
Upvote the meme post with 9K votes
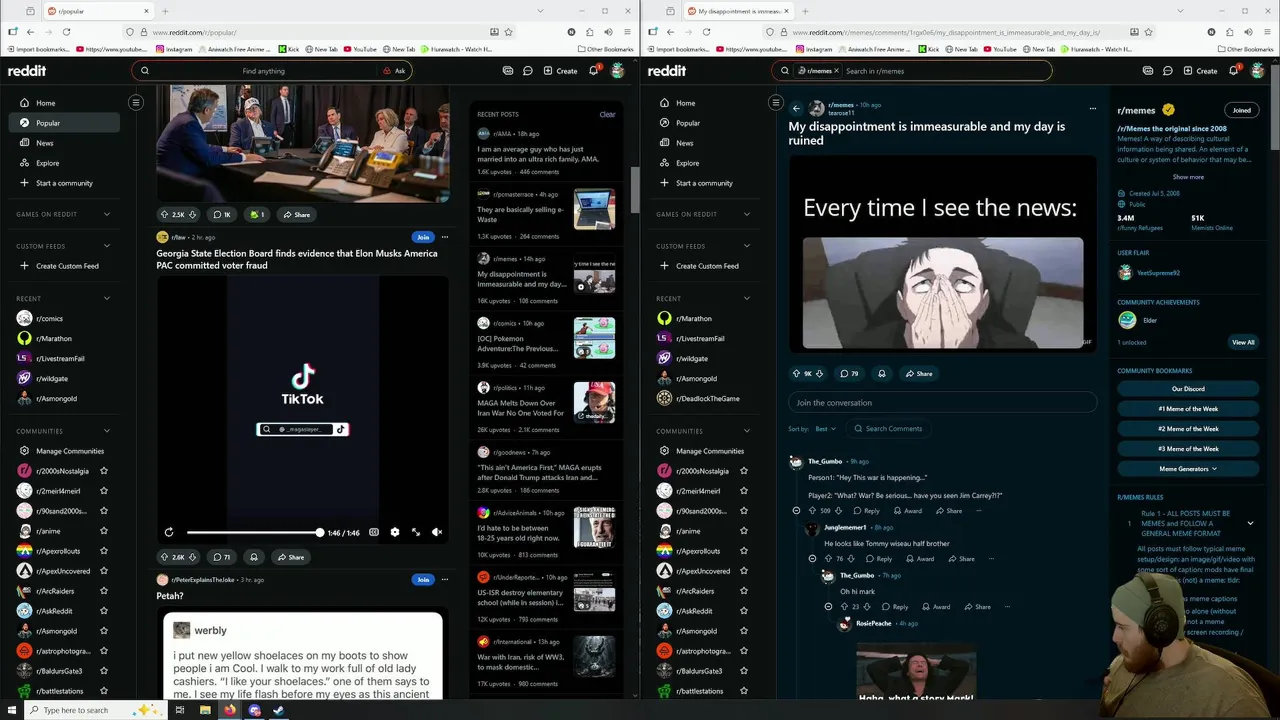coord(797,373)
